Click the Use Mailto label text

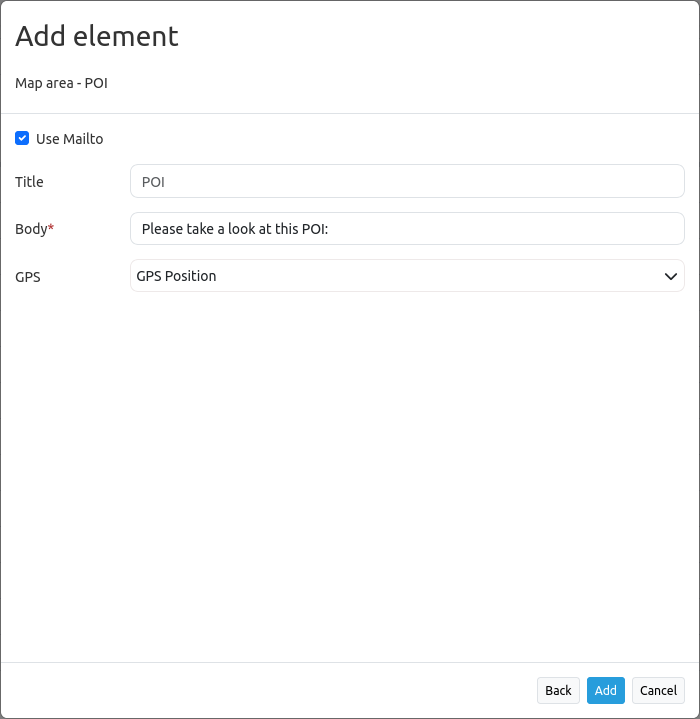(x=70, y=139)
